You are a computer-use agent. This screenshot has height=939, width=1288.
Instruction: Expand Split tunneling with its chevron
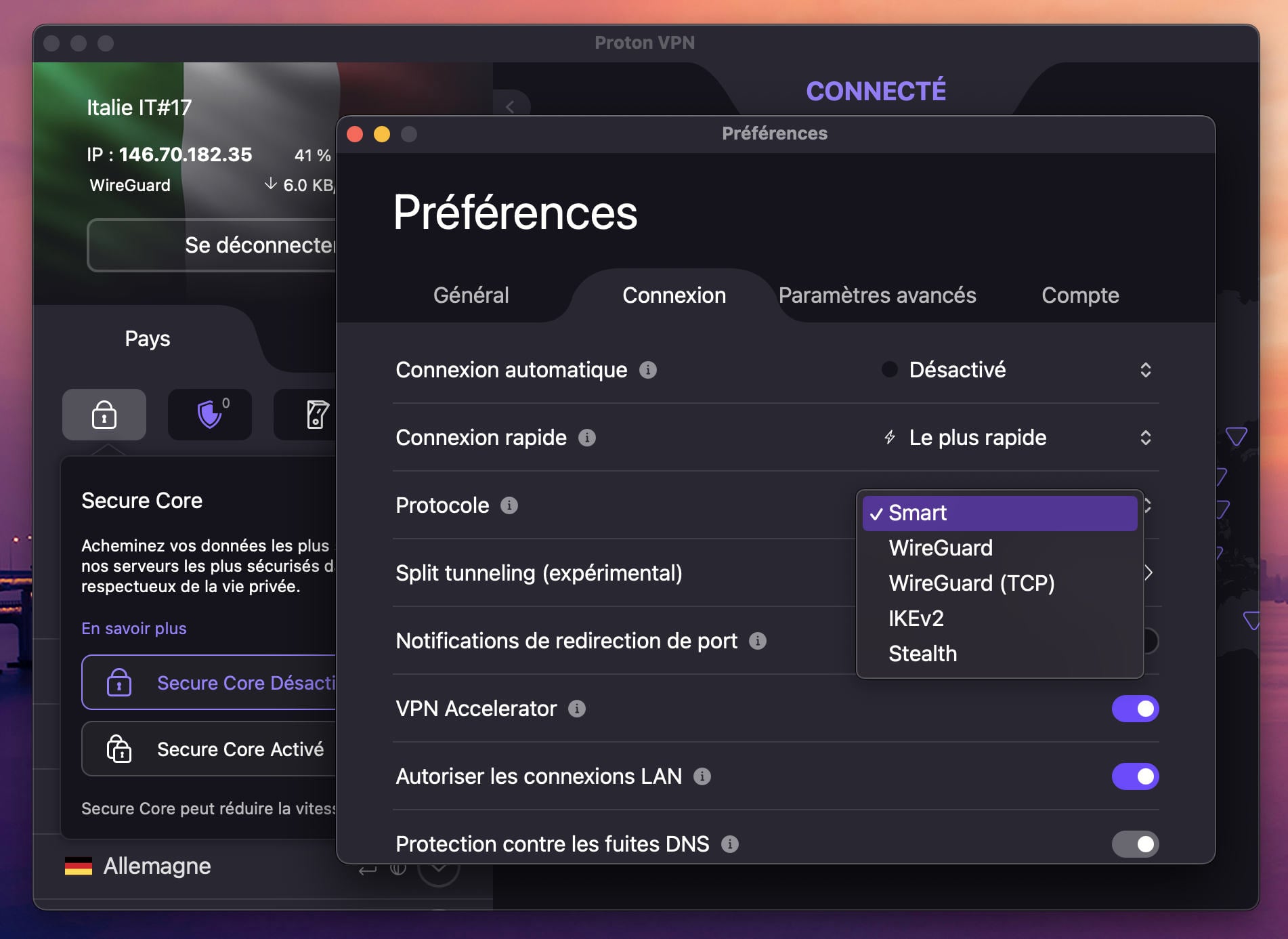1149,573
